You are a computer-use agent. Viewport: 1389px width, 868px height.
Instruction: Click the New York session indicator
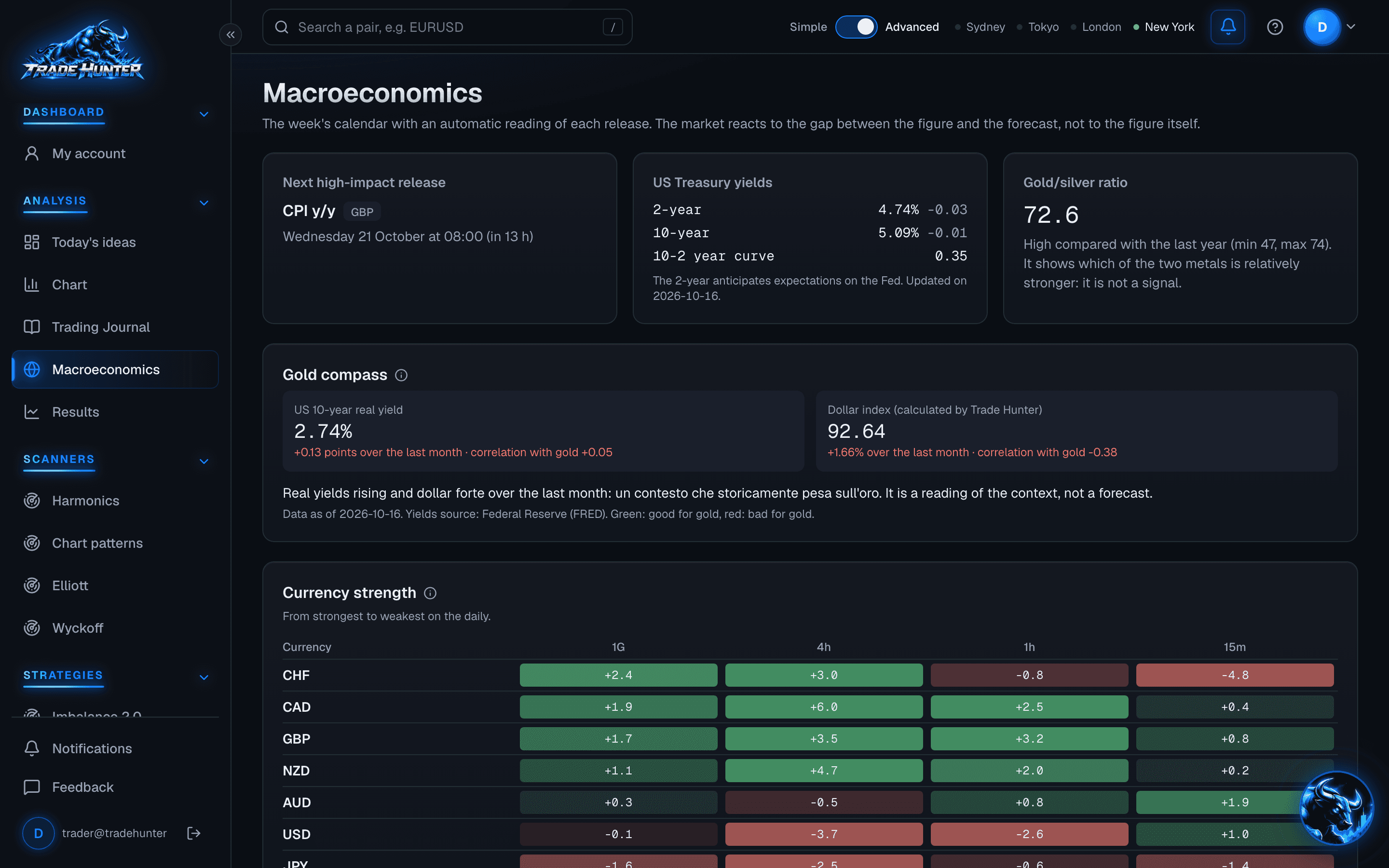[1163, 27]
